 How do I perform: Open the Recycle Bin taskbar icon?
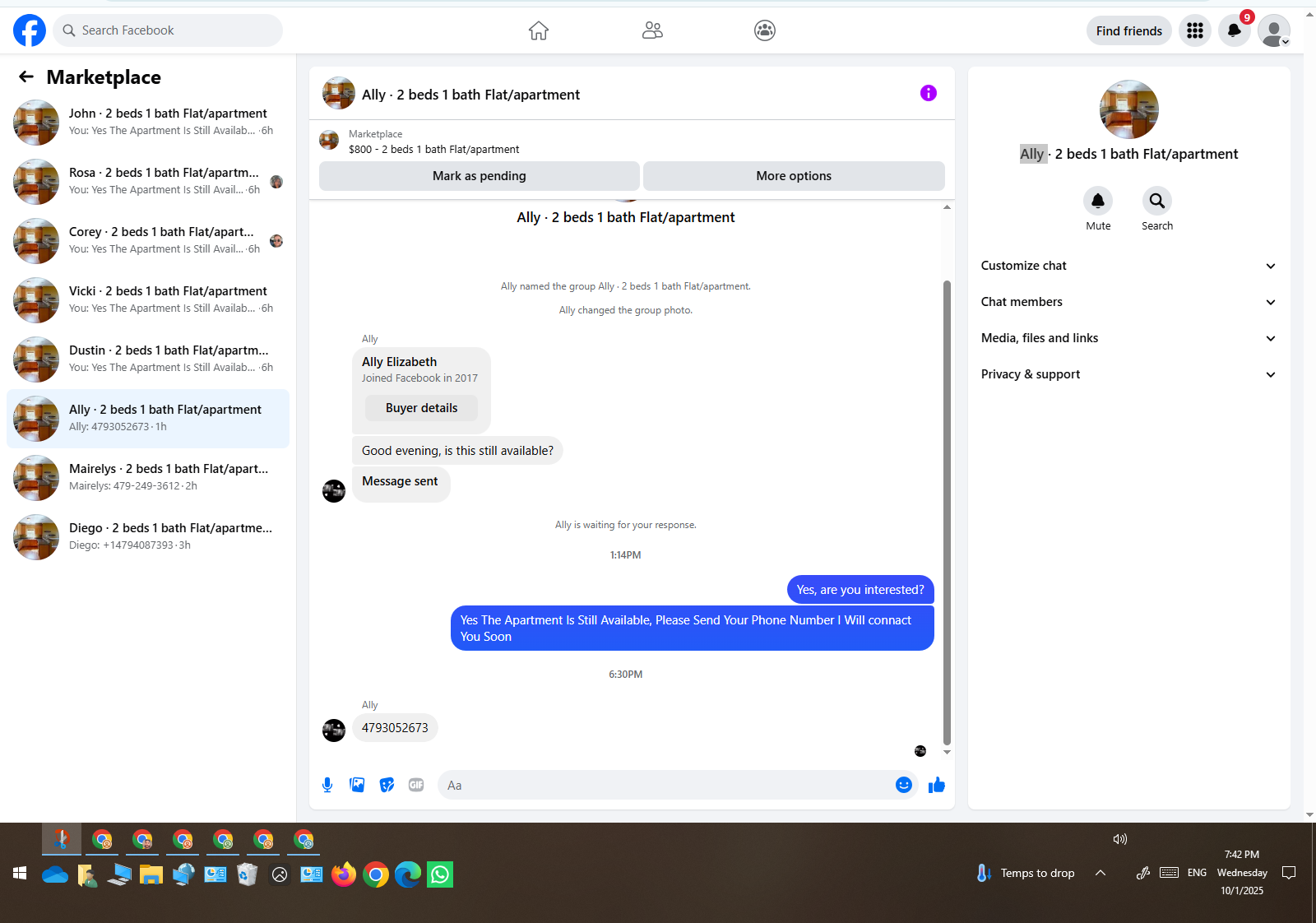(248, 874)
